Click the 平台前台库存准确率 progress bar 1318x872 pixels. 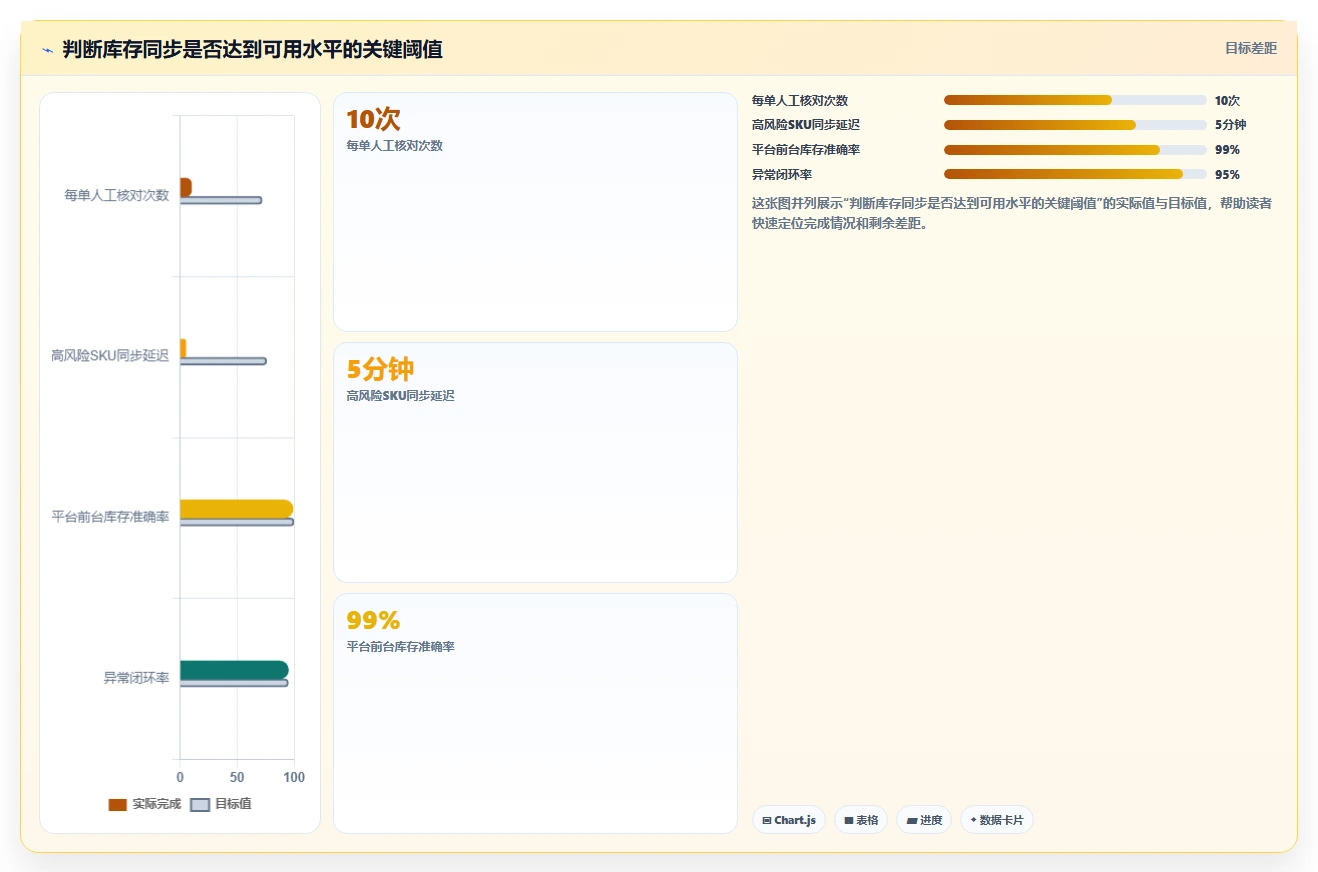(1075, 150)
